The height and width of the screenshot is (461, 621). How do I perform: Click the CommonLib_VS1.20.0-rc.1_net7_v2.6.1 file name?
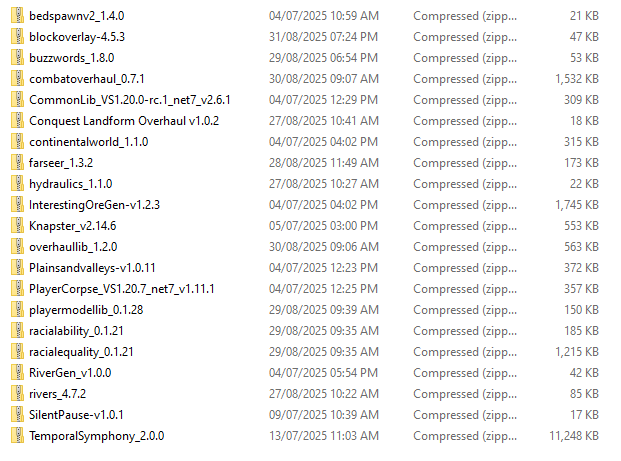pyautogui.click(x=130, y=100)
